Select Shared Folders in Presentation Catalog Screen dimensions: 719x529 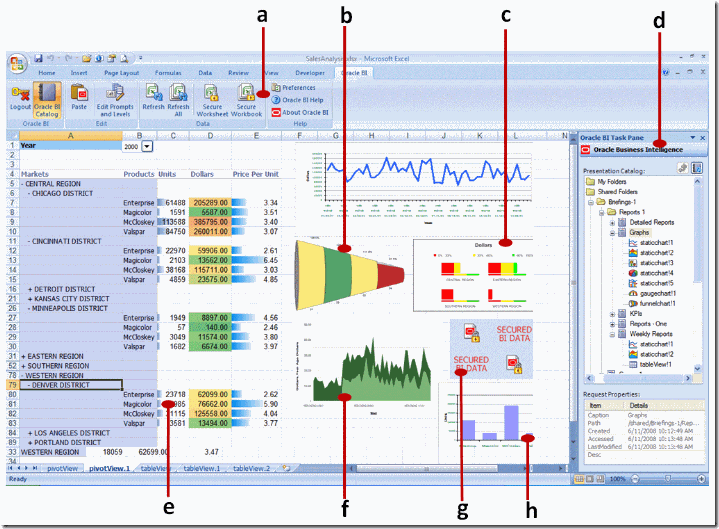pos(612,192)
